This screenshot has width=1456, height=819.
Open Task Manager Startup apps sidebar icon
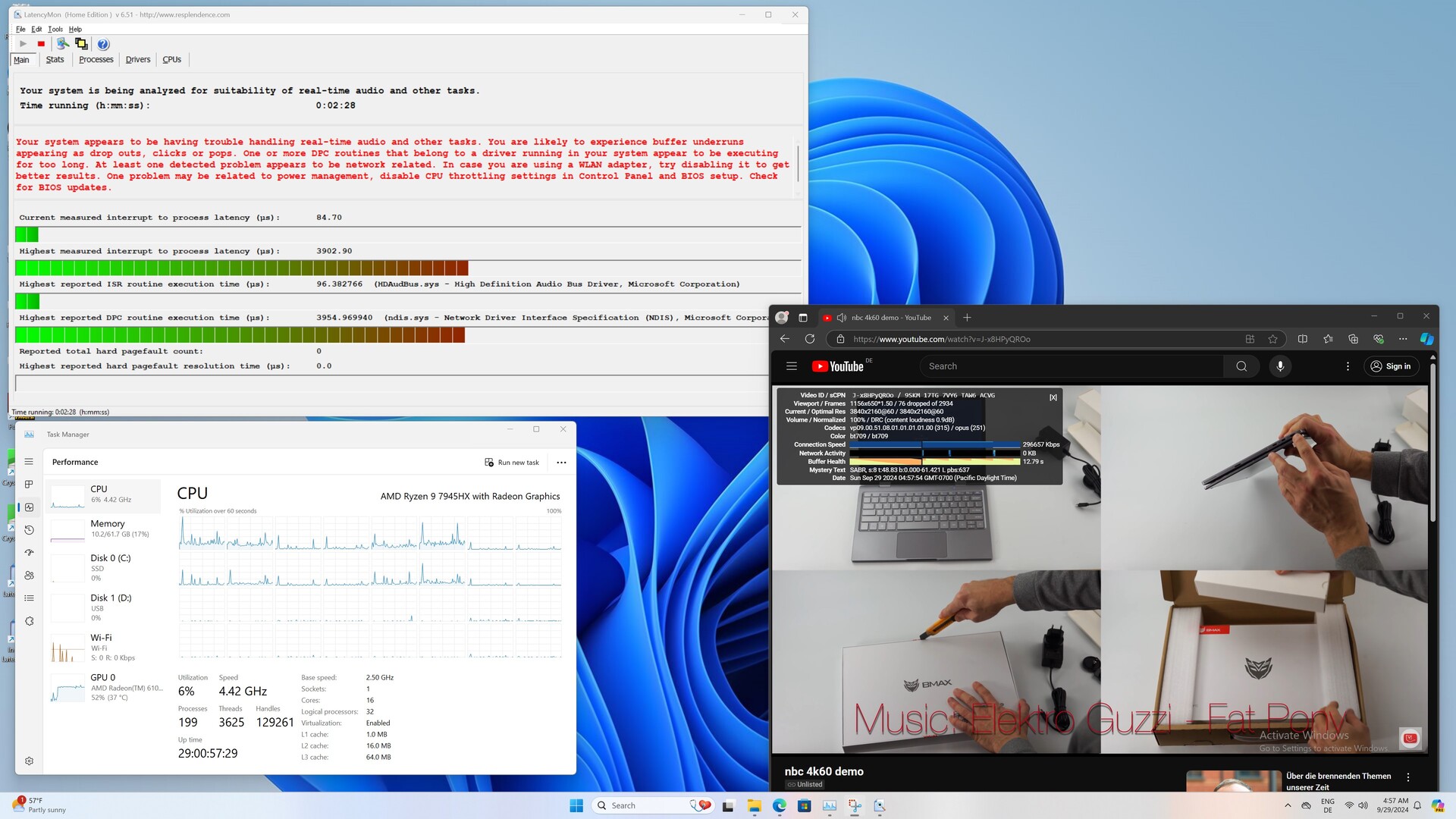(x=29, y=553)
